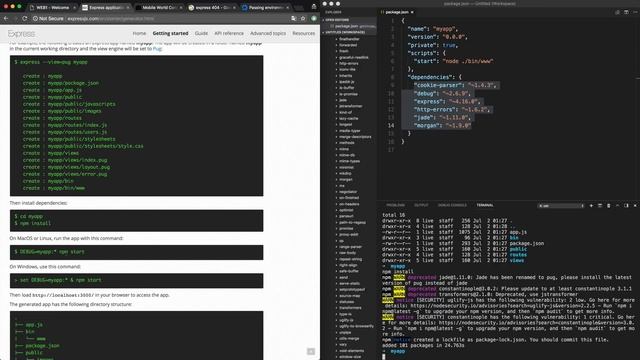Viewport: 640px width, 360px height.
Task: Open the translate icon in address bar
Action: pyautogui.click(x=293, y=18)
